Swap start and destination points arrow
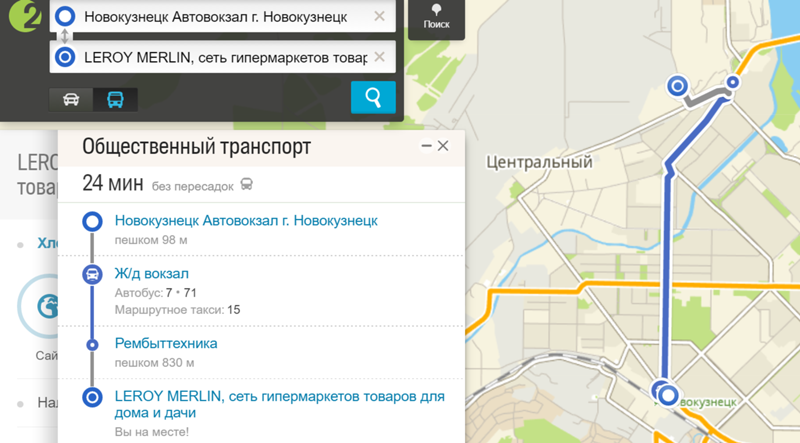800x443 pixels. click(65, 36)
